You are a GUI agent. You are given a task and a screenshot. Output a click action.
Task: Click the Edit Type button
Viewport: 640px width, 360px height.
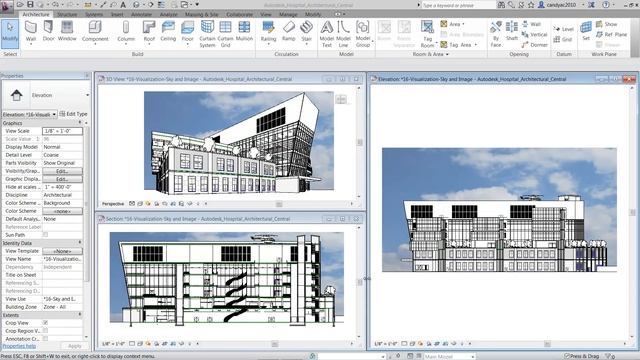(73, 114)
